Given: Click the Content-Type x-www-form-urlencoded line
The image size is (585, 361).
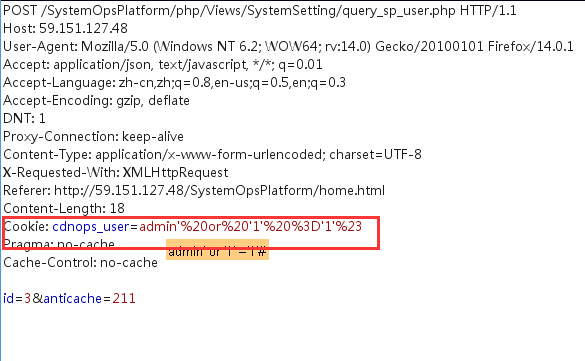Looking at the screenshot, I should 212,154.
